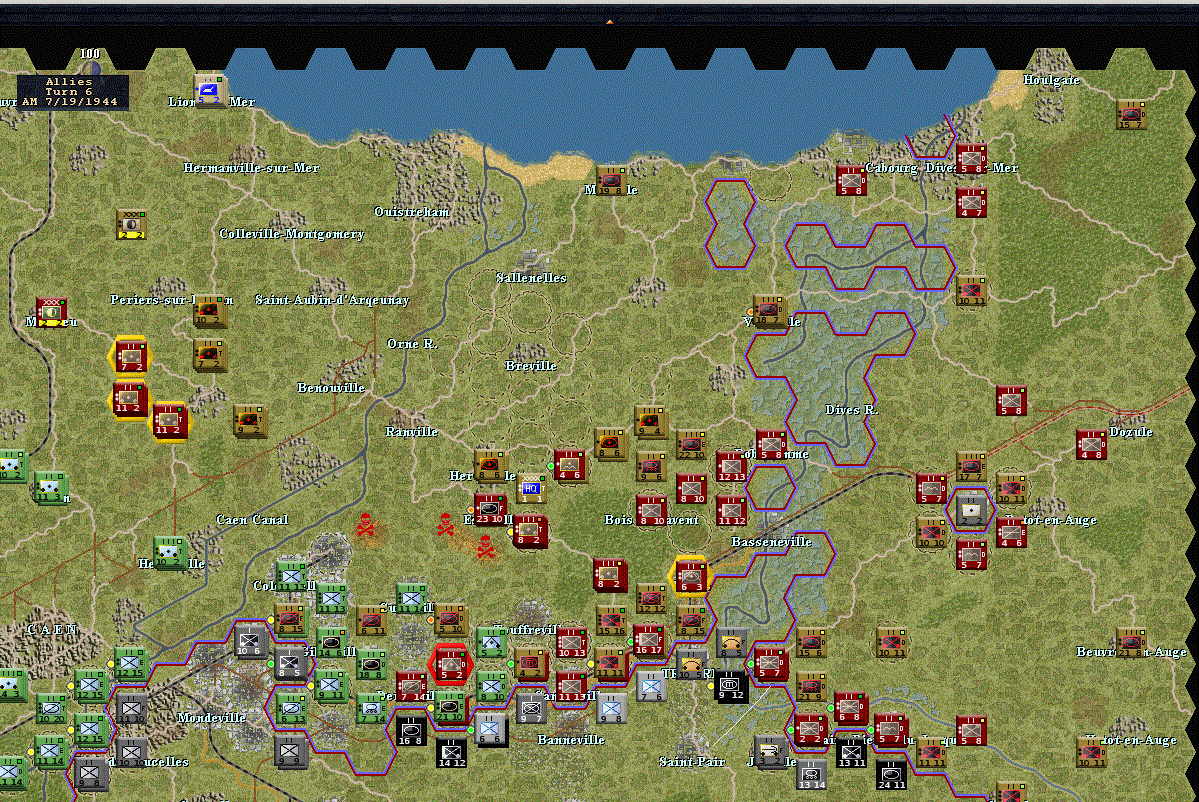Select the tan 6-11 unit counter
1199x802 pixels.
click(x=370, y=621)
